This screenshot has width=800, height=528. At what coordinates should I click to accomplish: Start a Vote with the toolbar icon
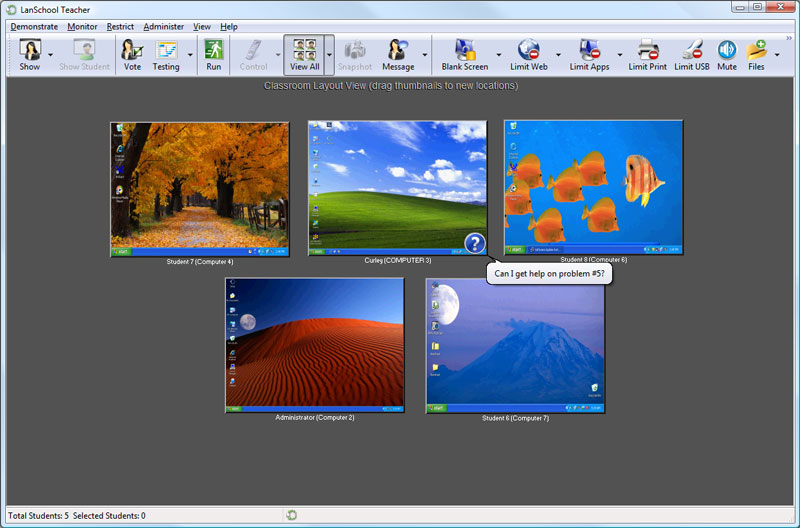132,55
